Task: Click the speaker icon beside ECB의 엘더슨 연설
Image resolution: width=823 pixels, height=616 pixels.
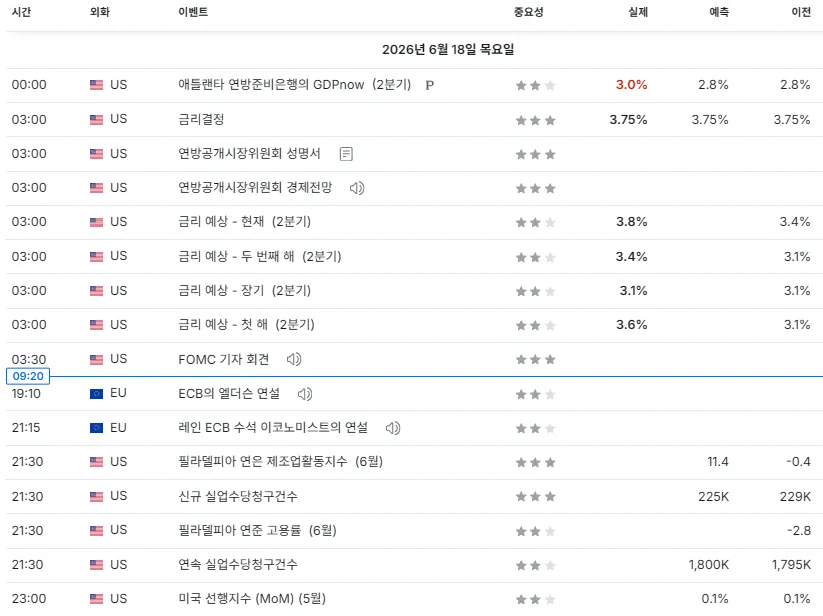Action: click(305, 394)
